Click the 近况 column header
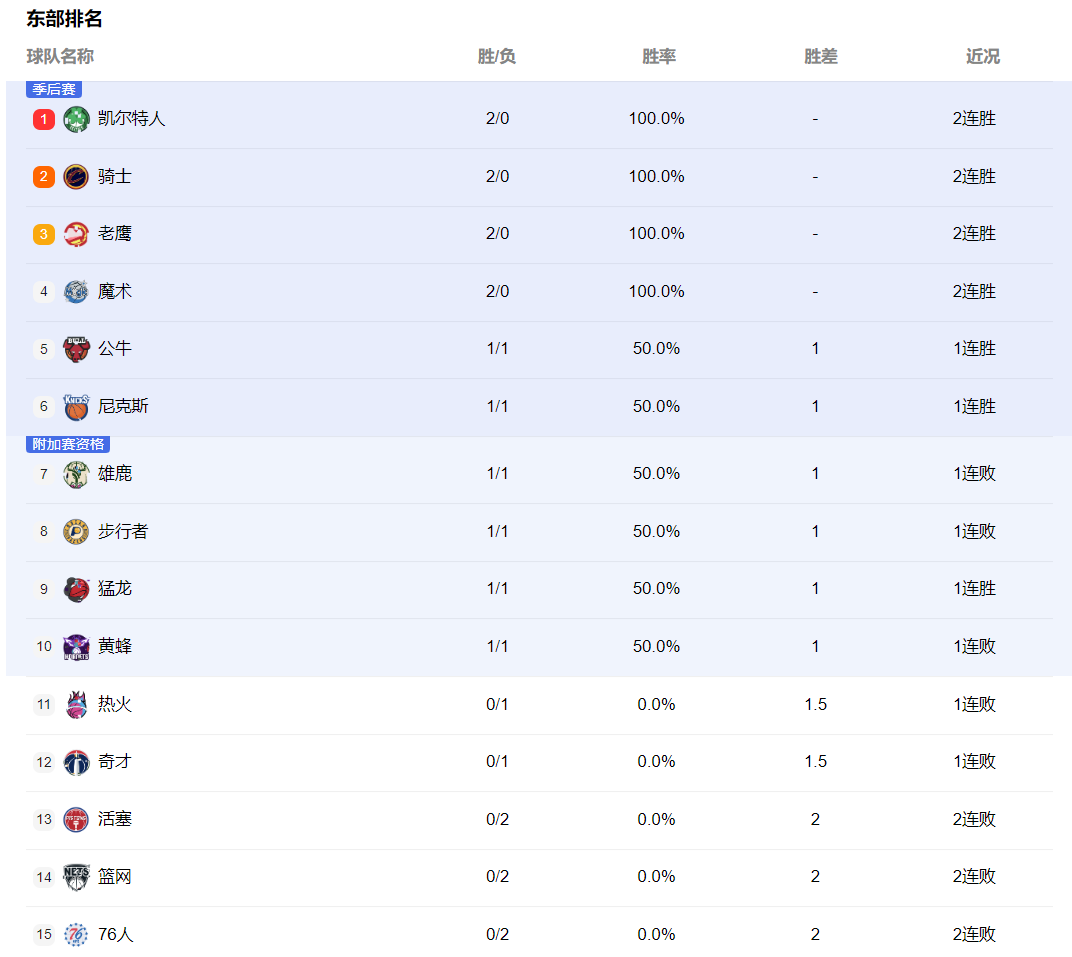1072x957 pixels. click(x=982, y=56)
